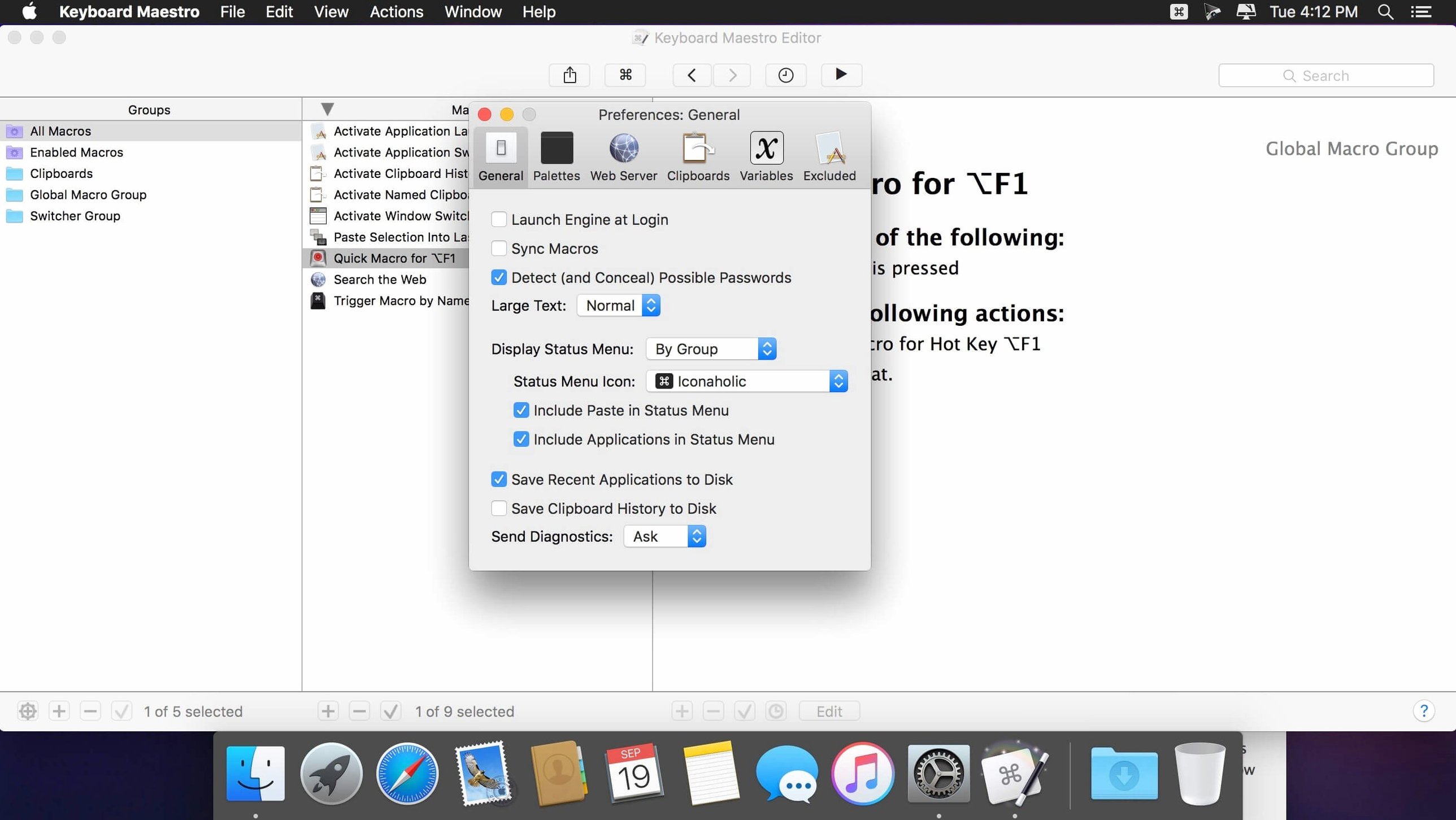Open the recent history clock toolbar button
Viewport: 1456px width, 820px height.
click(x=786, y=75)
